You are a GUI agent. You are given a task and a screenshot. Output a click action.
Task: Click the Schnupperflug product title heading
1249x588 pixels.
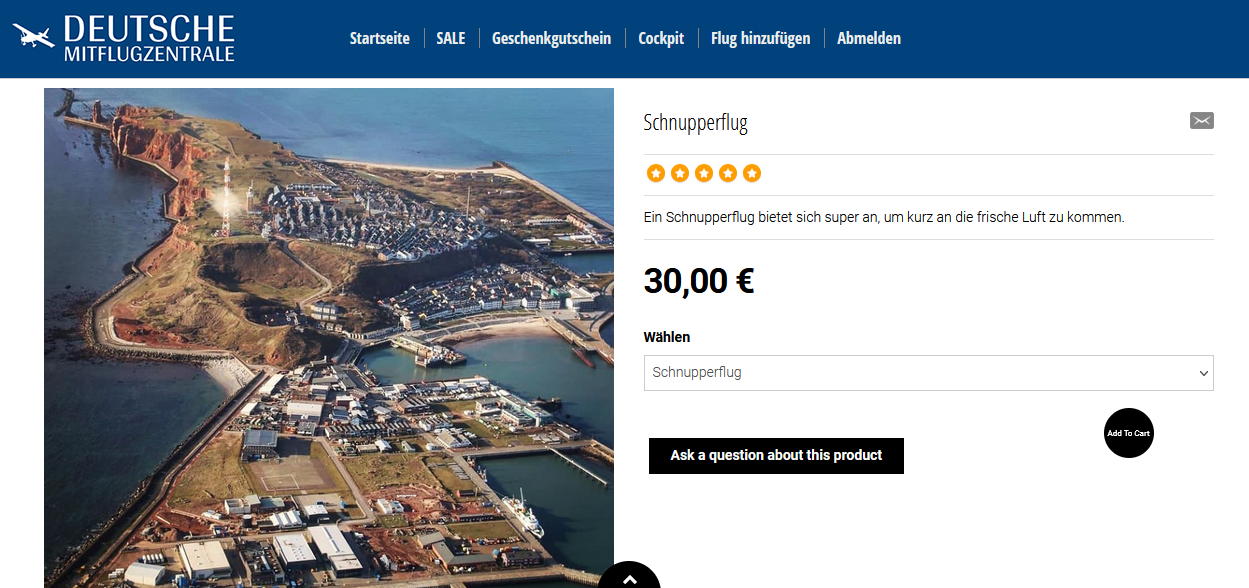(x=695, y=123)
